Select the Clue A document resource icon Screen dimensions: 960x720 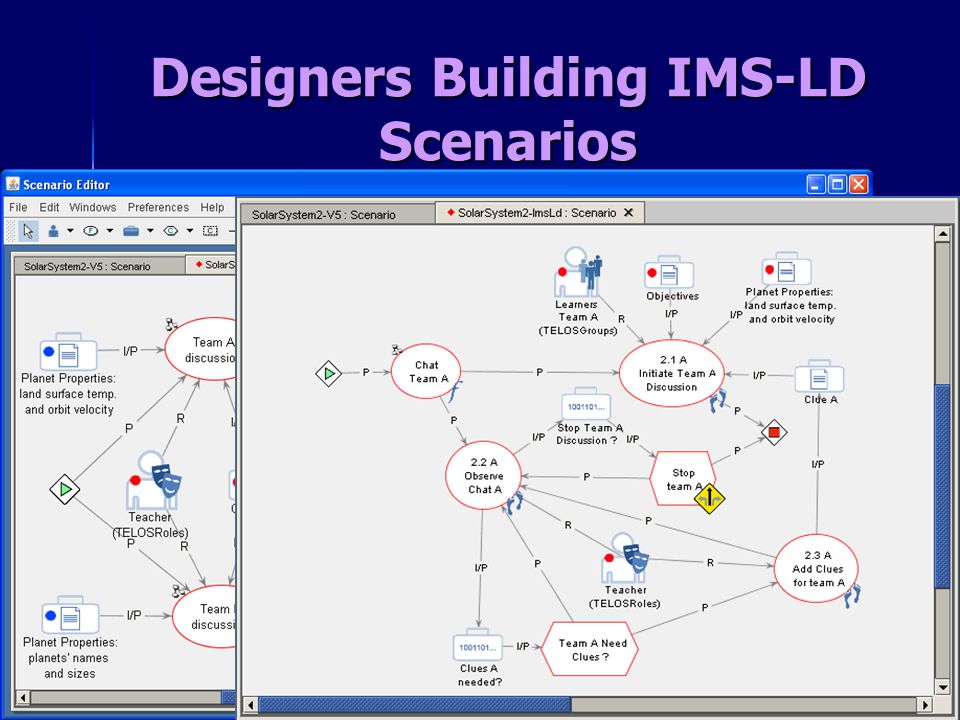tap(819, 376)
